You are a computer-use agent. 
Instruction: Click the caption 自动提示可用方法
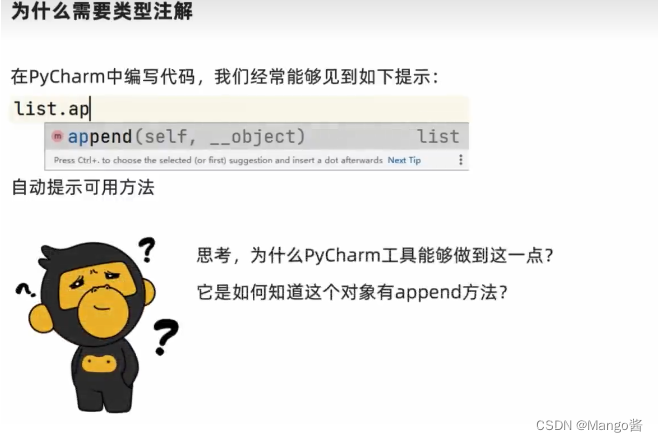tap(83, 187)
